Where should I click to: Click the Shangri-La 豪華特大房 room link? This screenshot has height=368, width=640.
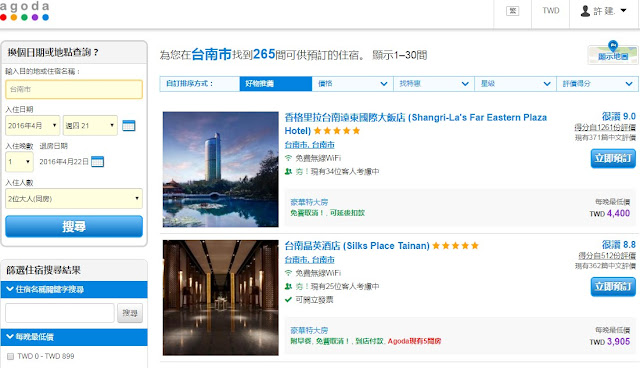click(309, 202)
